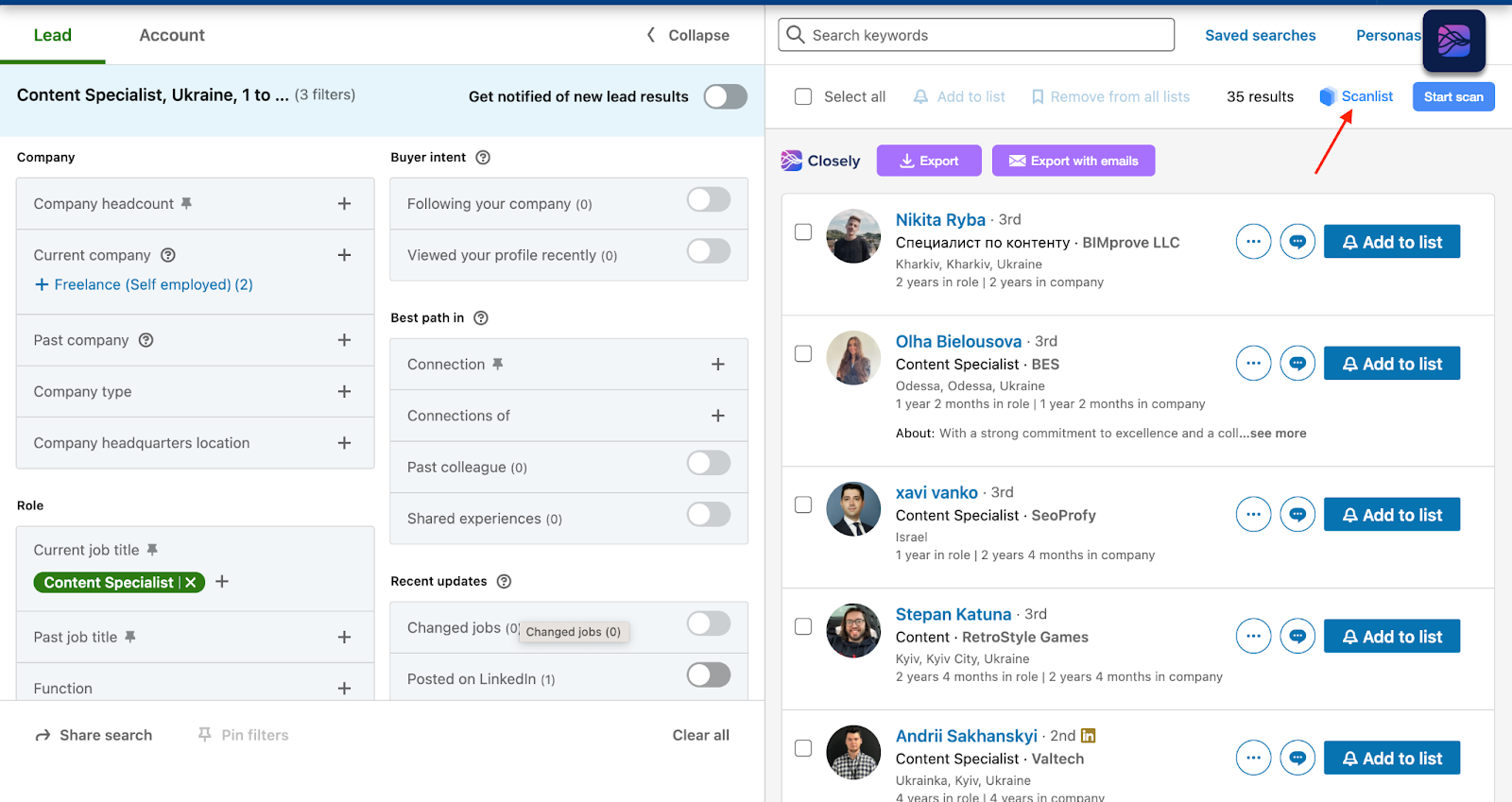
Task: Open help icon next to Best path in
Action: click(x=481, y=318)
